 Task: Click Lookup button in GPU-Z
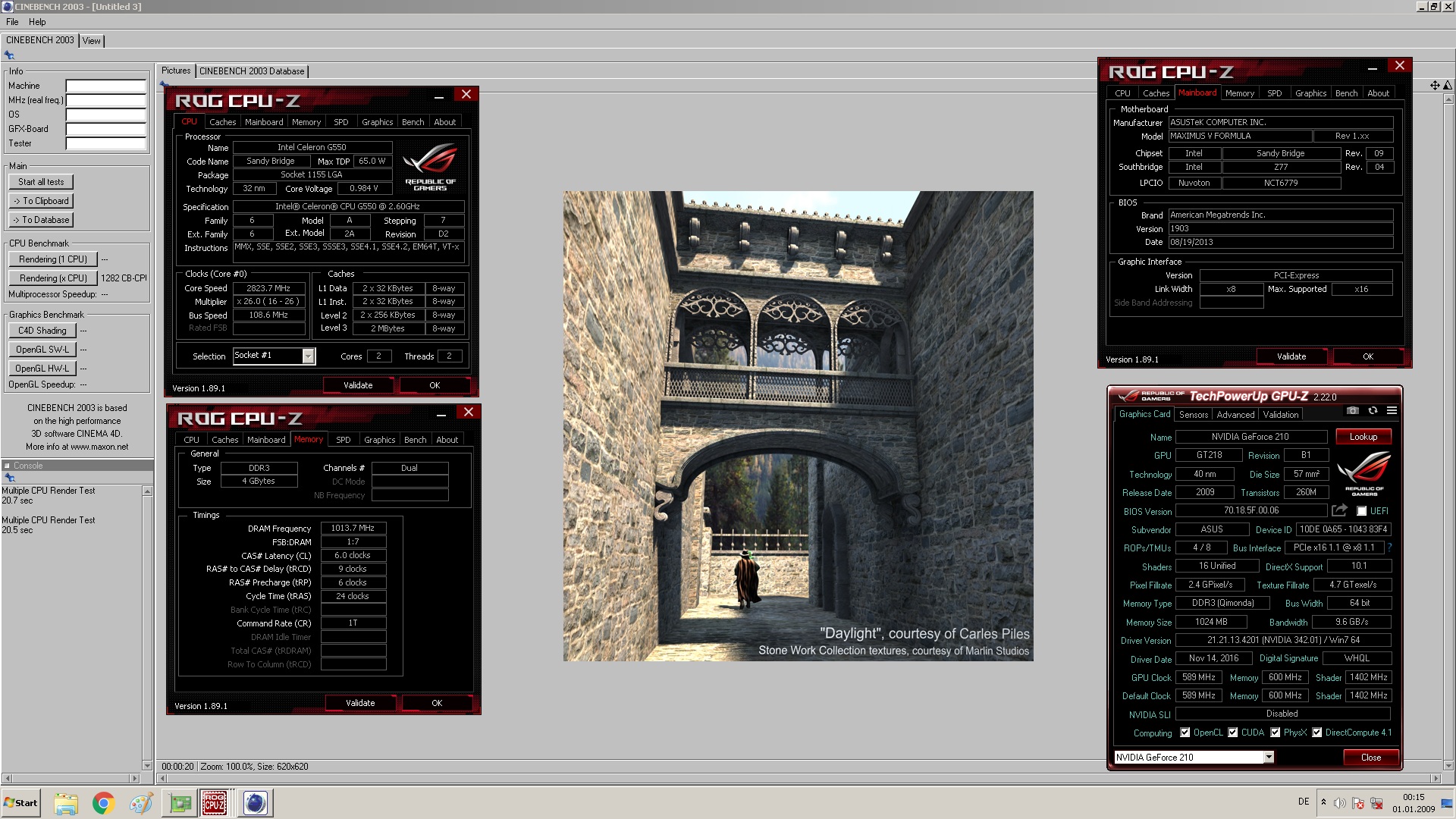coord(1363,437)
